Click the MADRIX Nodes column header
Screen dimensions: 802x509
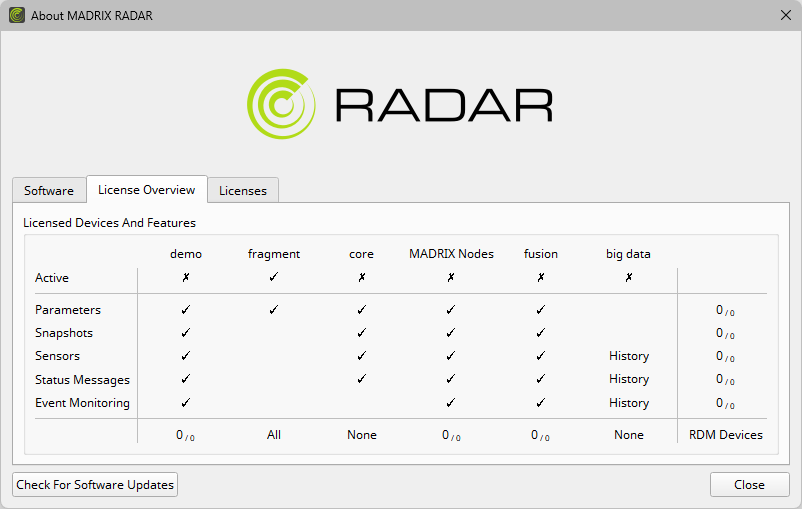point(451,254)
